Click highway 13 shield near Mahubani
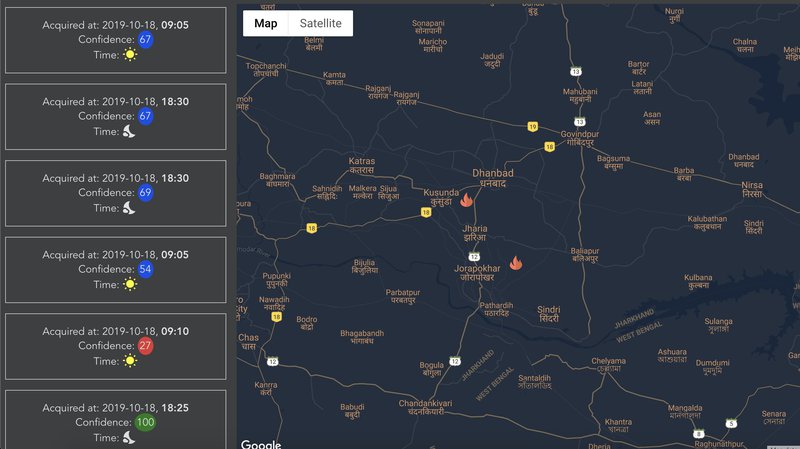This screenshot has width=800, height=449. [576, 71]
